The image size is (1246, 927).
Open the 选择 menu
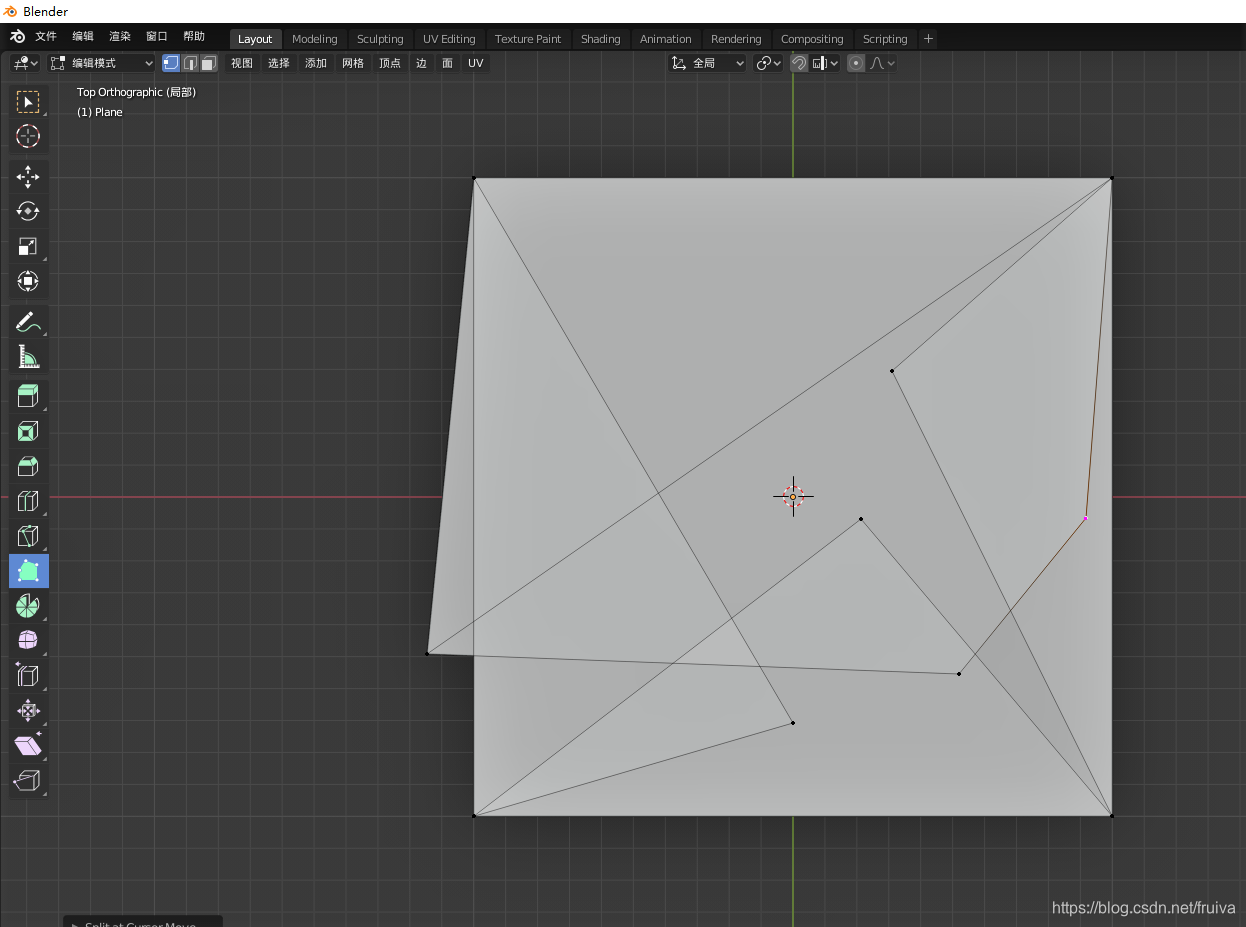tap(279, 63)
